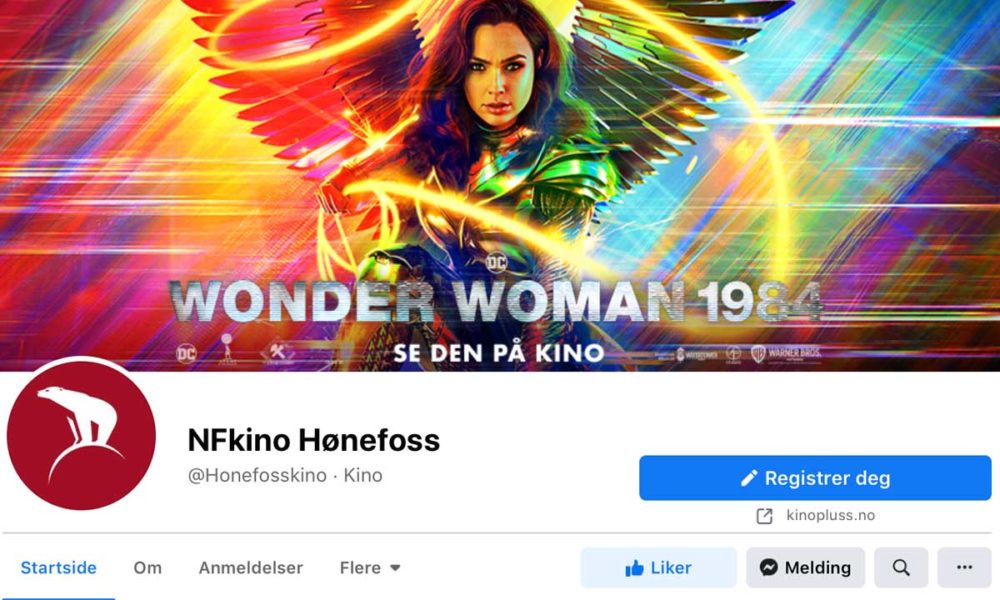Select the Startside tab
1000x600 pixels.
coord(59,567)
